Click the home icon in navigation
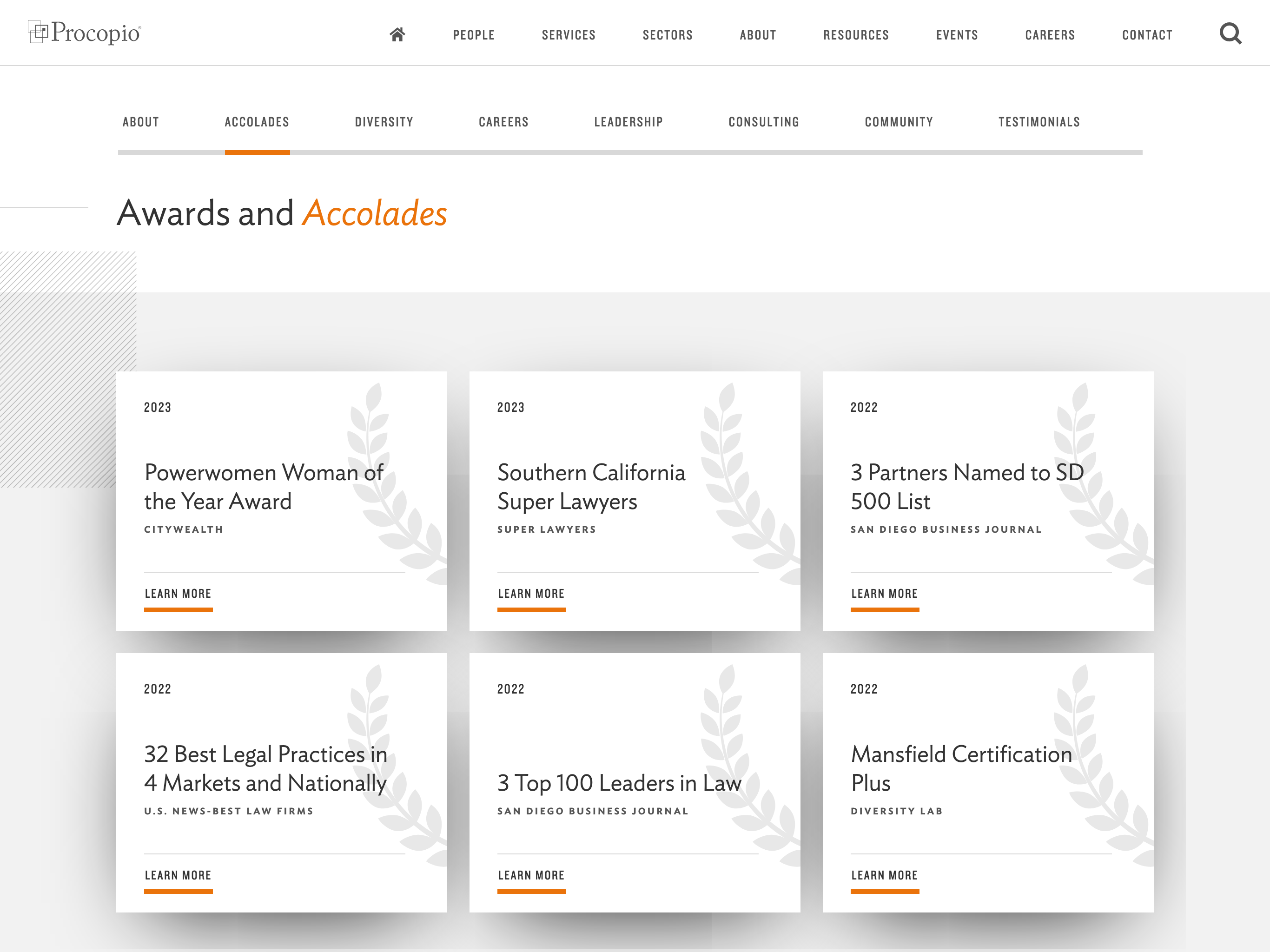 (x=397, y=35)
